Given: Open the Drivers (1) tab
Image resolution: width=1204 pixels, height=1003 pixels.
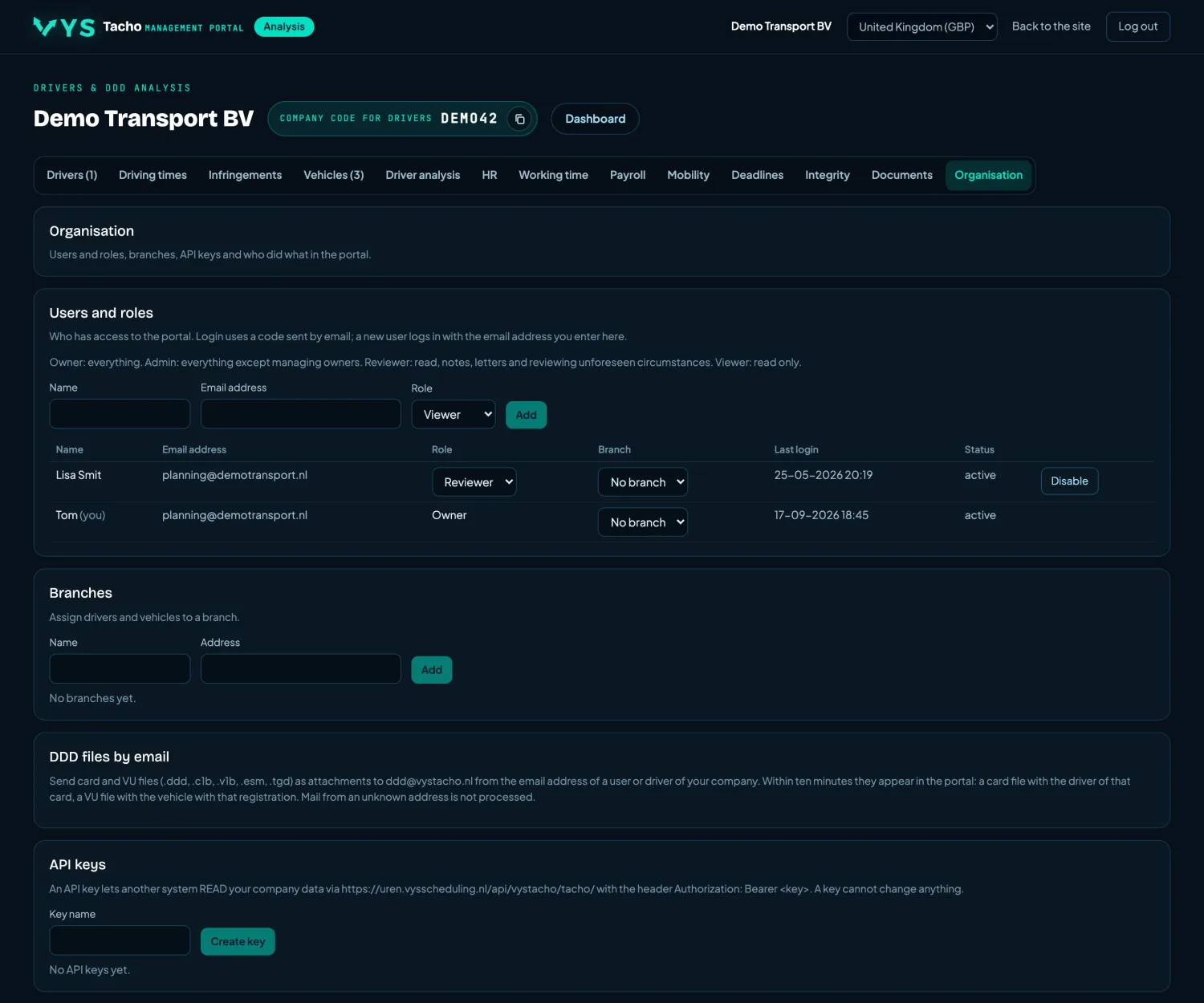Looking at the screenshot, I should (x=72, y=175).
